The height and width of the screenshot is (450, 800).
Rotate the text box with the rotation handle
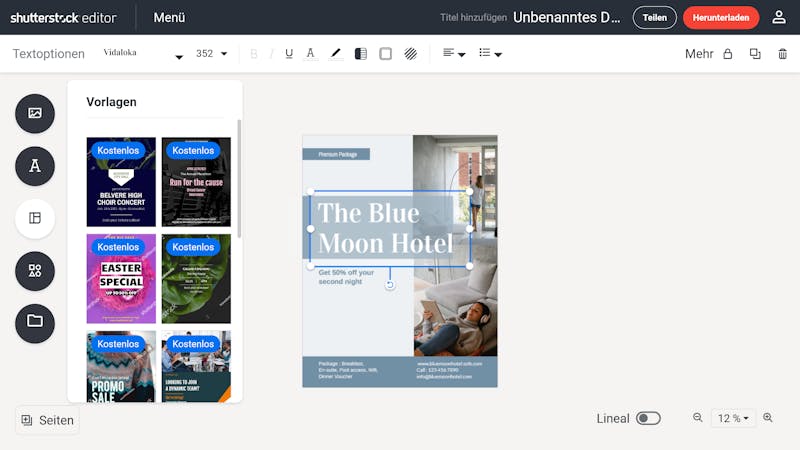tap(390, 285)
